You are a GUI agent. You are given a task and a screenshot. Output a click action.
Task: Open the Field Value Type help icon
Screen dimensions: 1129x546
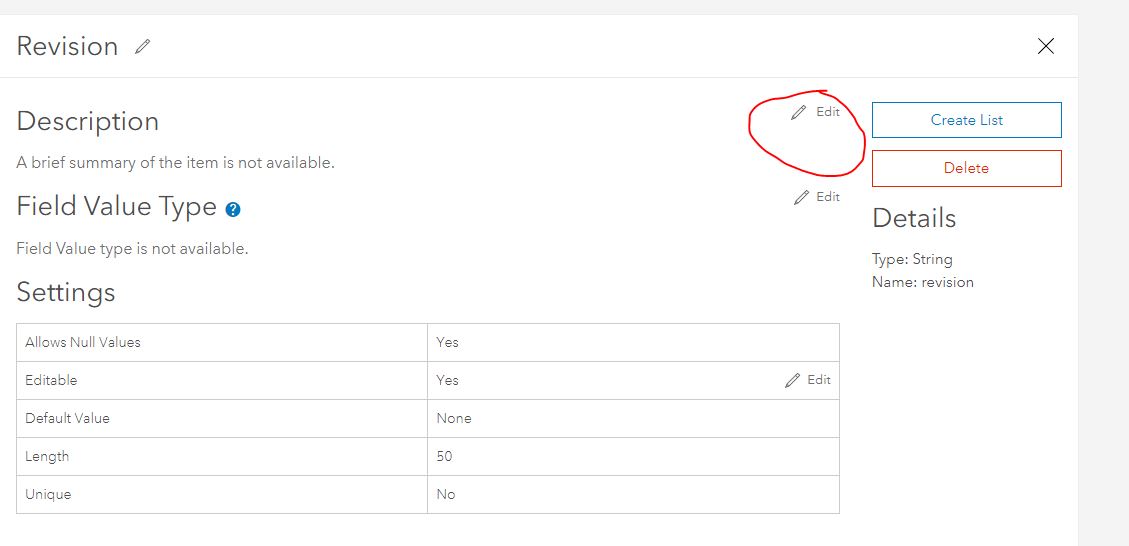click(x=233, y=209)
